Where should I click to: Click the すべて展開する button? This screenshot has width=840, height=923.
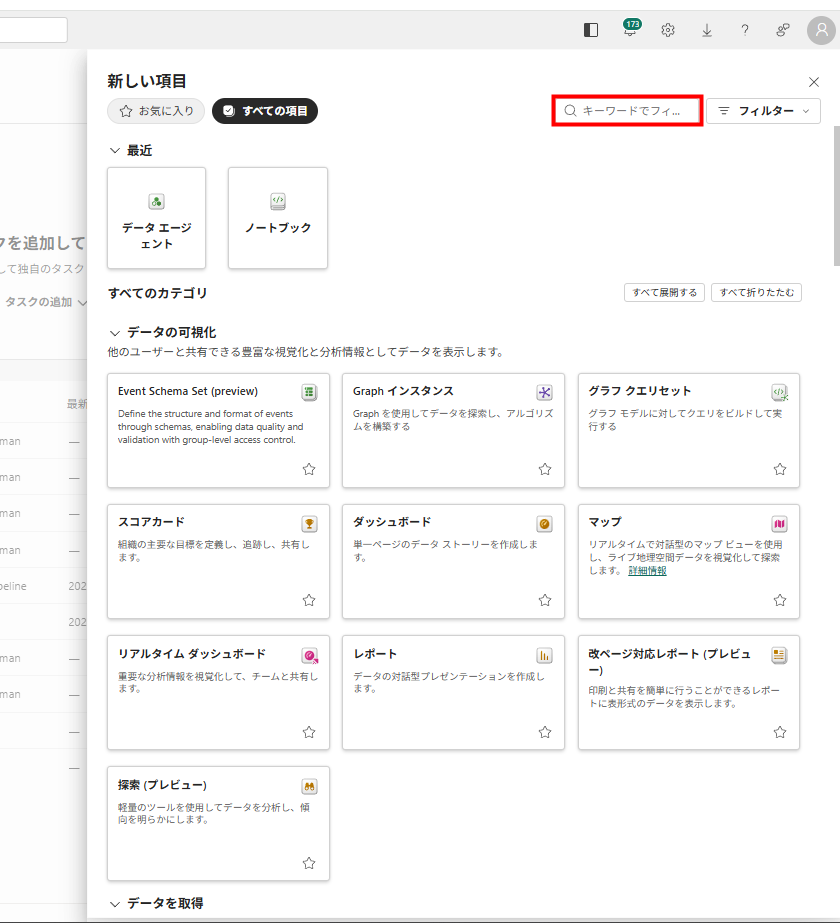(664, 293)
